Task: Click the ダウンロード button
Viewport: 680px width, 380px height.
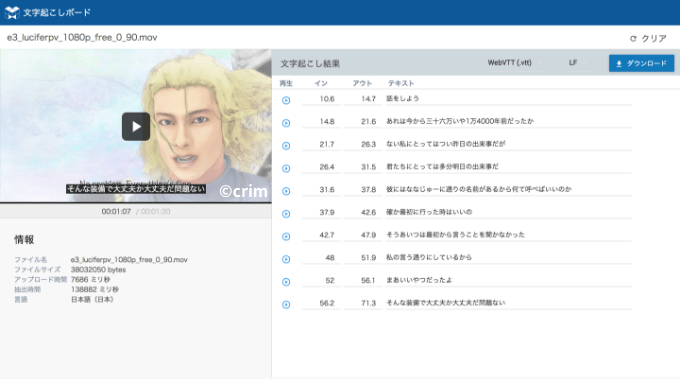Action: [641, 63]
